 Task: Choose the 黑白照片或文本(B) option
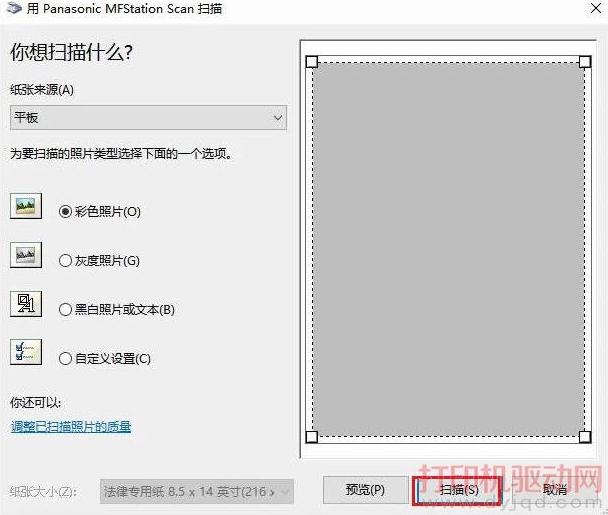click(x=66, y=310)
